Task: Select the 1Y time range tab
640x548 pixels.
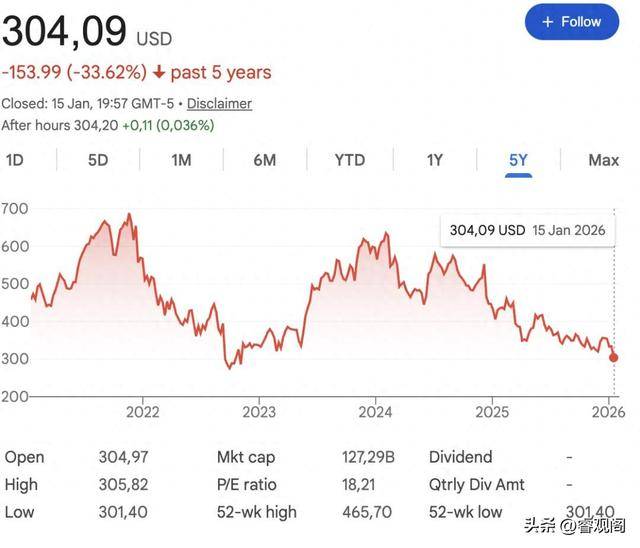Action: pos(434,160)
